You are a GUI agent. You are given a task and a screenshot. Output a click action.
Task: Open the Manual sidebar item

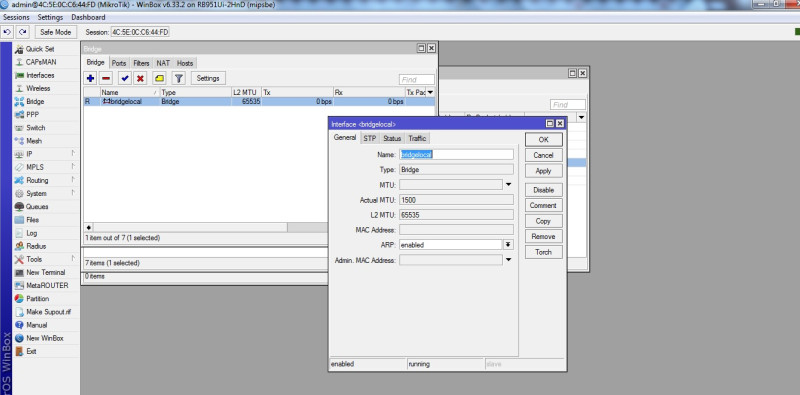(x=36, y=325)
